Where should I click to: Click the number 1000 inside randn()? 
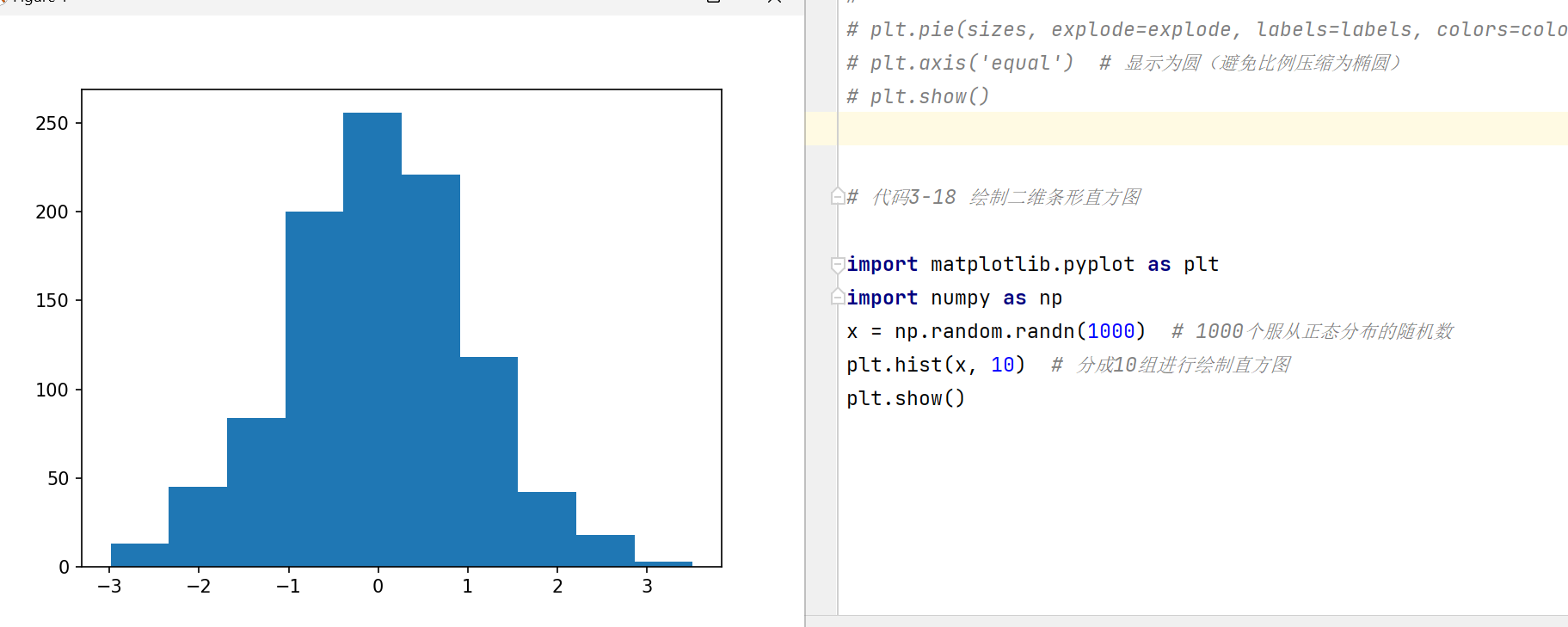(1110, 331)
